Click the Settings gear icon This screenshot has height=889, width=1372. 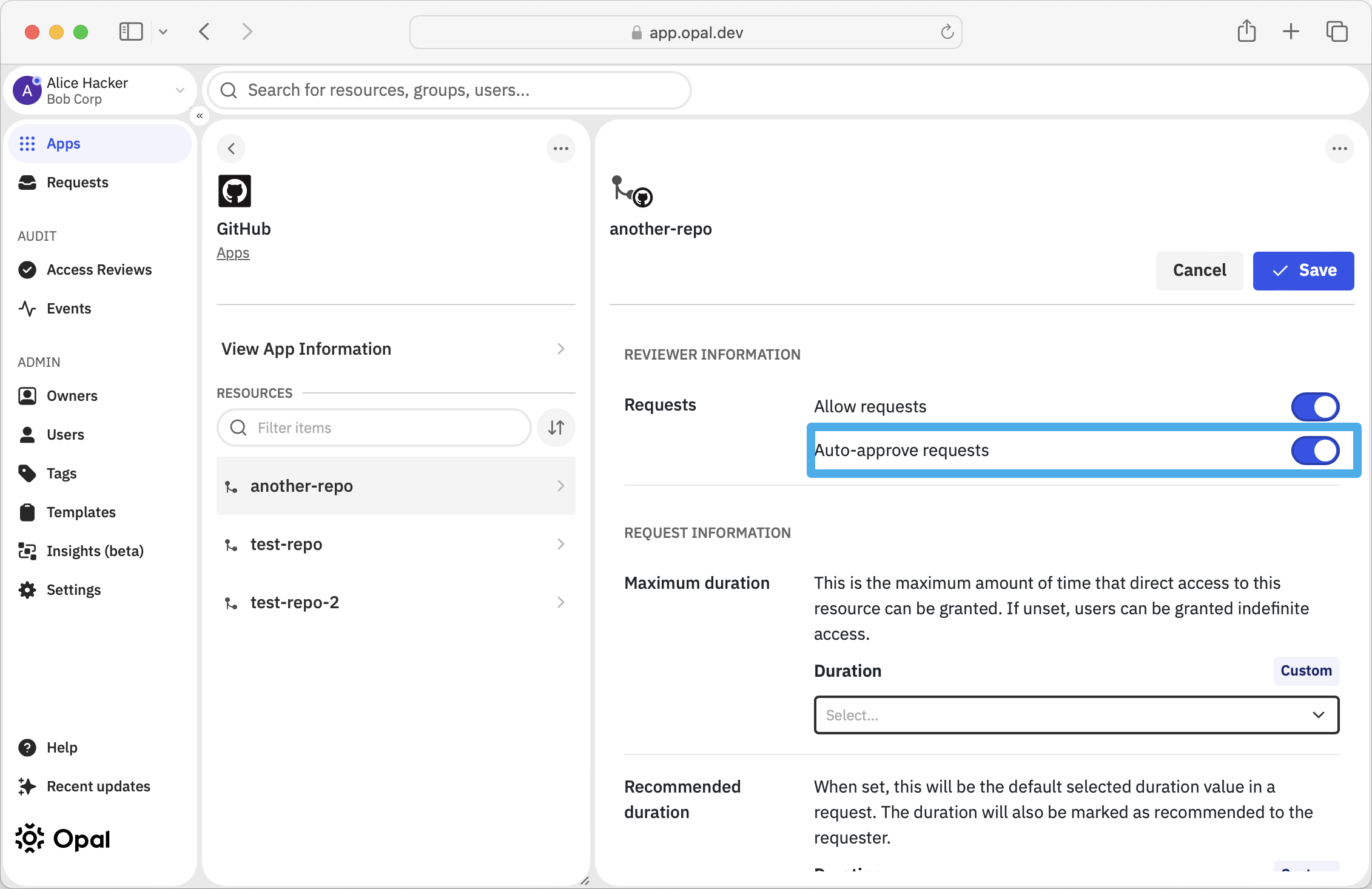(27, 590)
